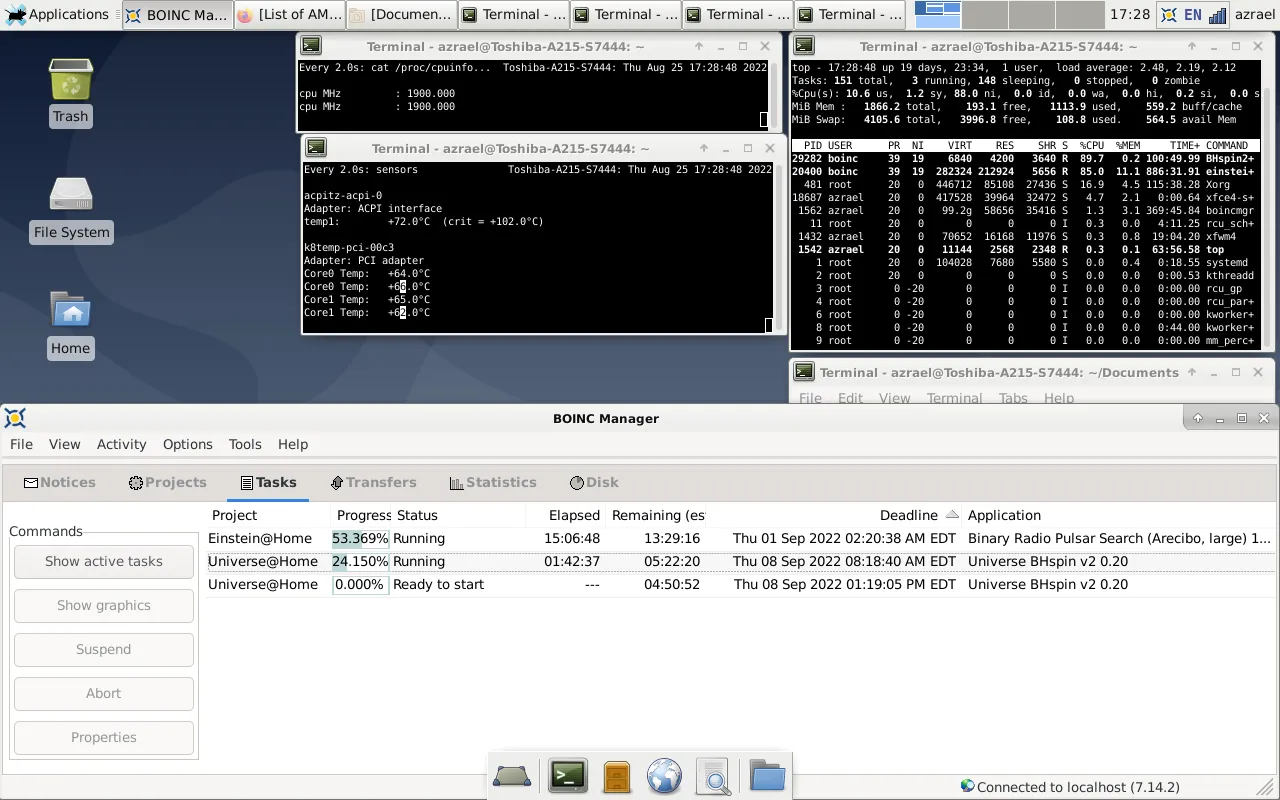Open Tabs menu in Documents terminal
Screen dimensions: 1280x800
pyautogui.click(x=1013, y=398)
